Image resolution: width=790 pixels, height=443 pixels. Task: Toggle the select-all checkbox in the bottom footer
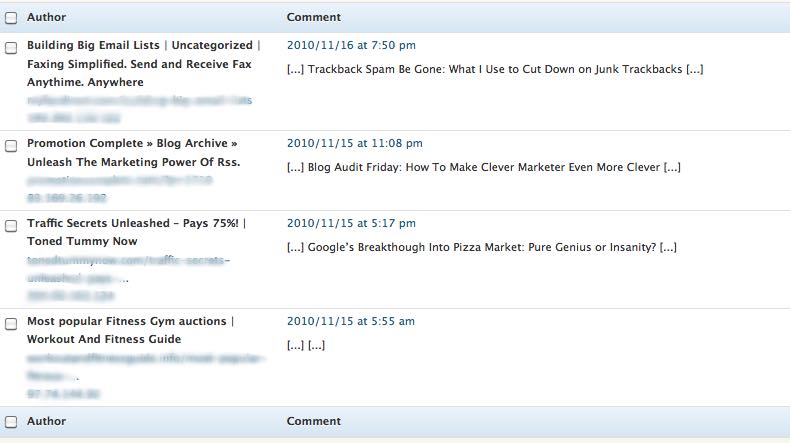11,422
